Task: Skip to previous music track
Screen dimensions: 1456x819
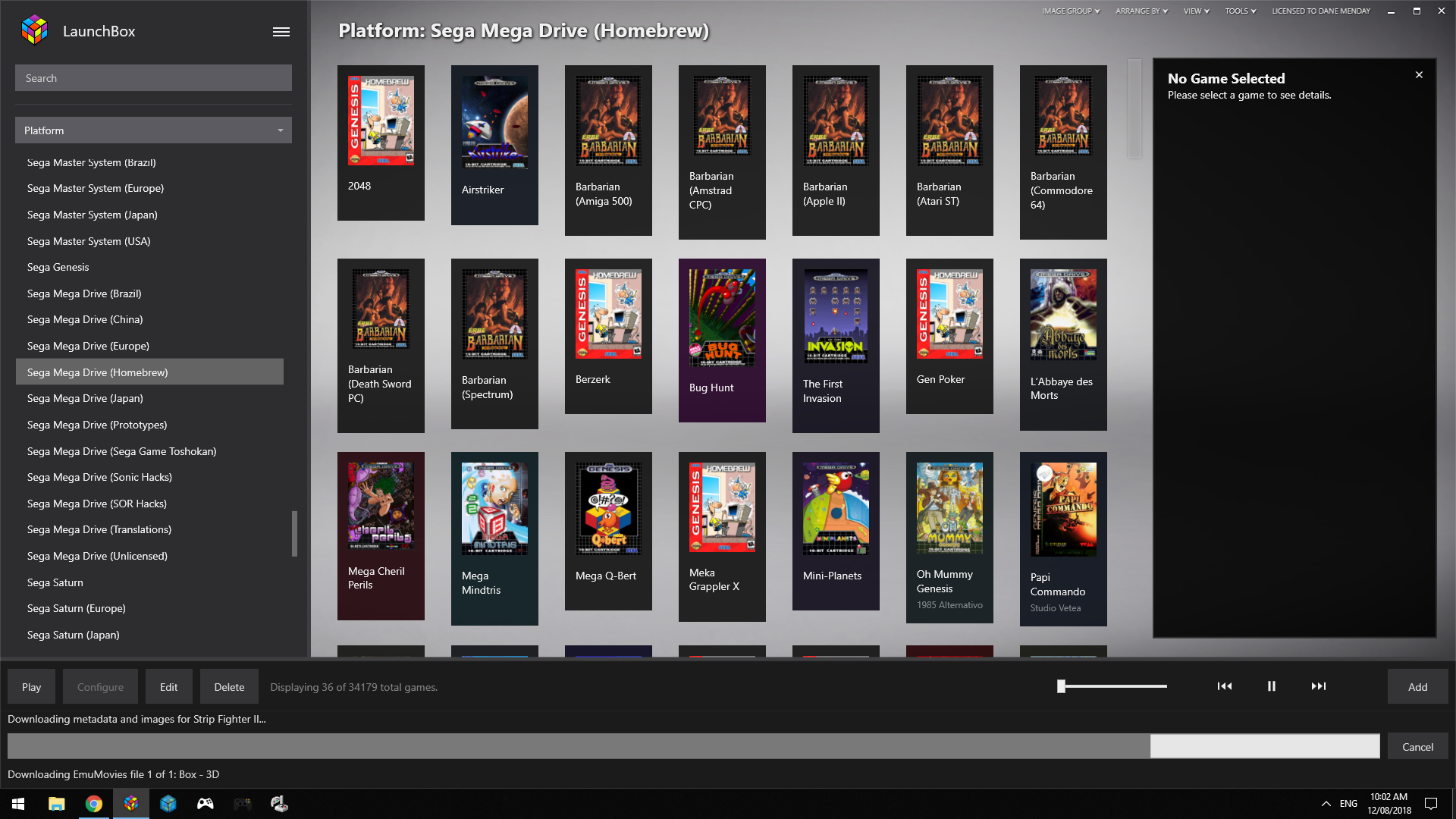Action: click(1225, 686)
